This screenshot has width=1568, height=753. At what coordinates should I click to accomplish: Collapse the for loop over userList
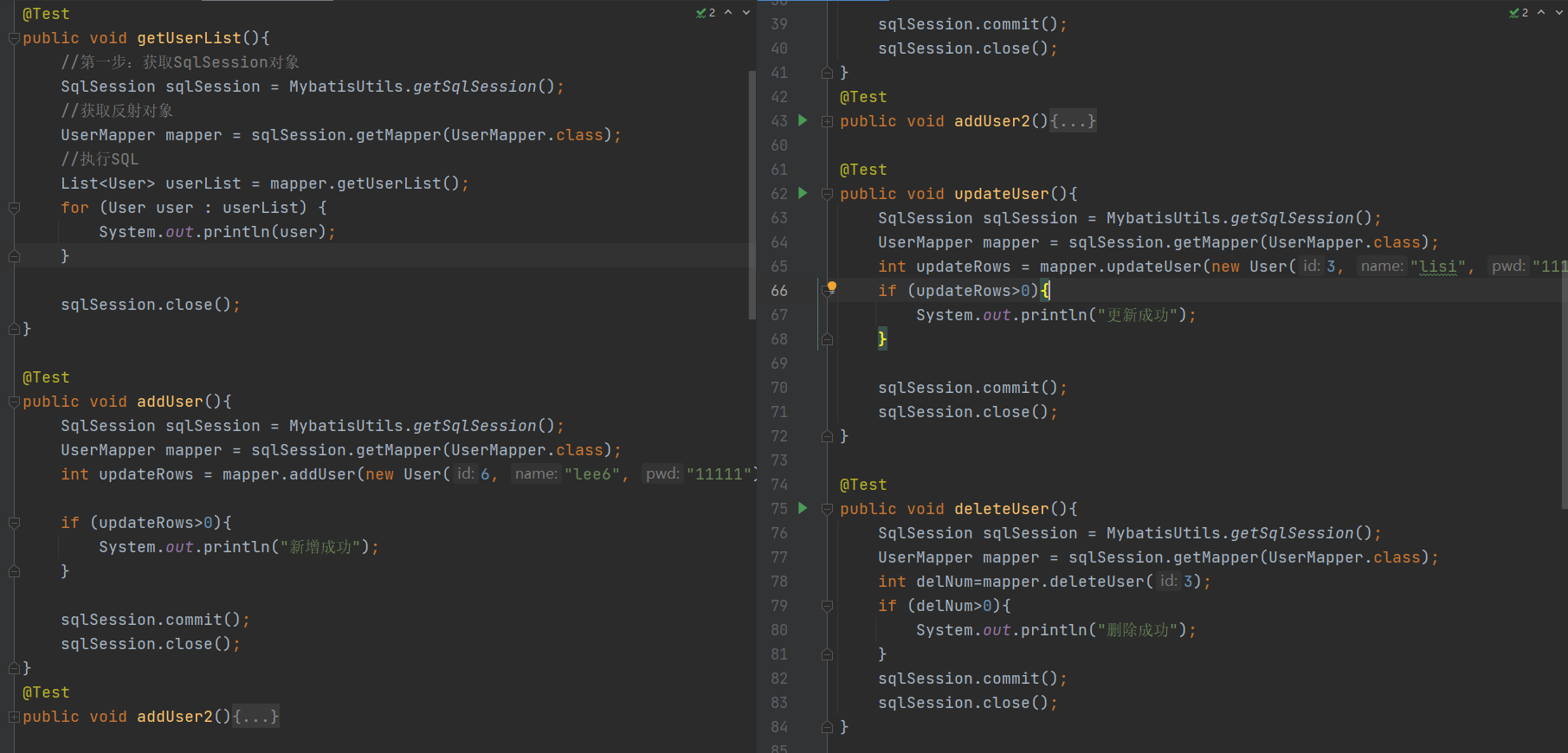[x=14, y=208]
